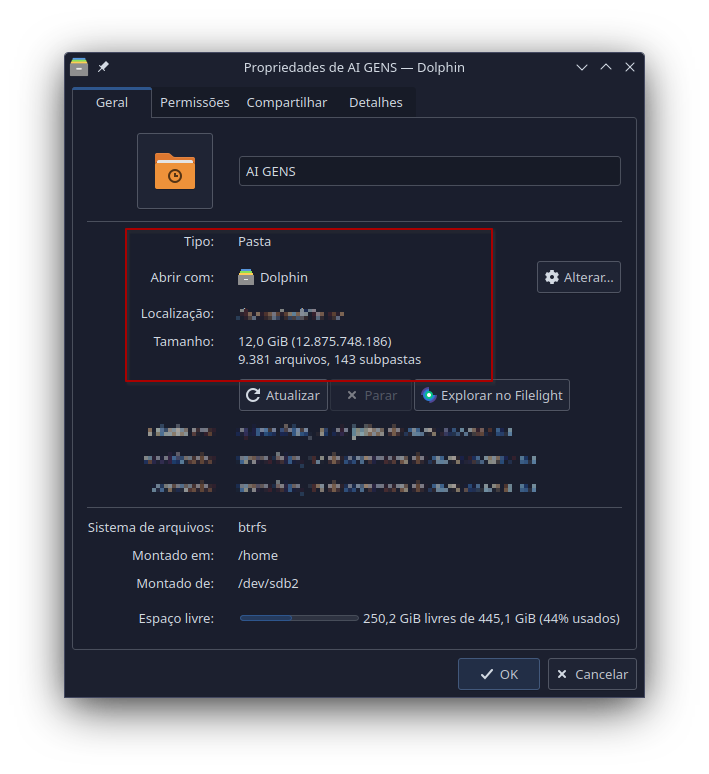Image resolution: width=709 pixels, height=774 pixels.
Task: Click the Dolphin icon next to Abrir com
Action: [x=246, y=277]
